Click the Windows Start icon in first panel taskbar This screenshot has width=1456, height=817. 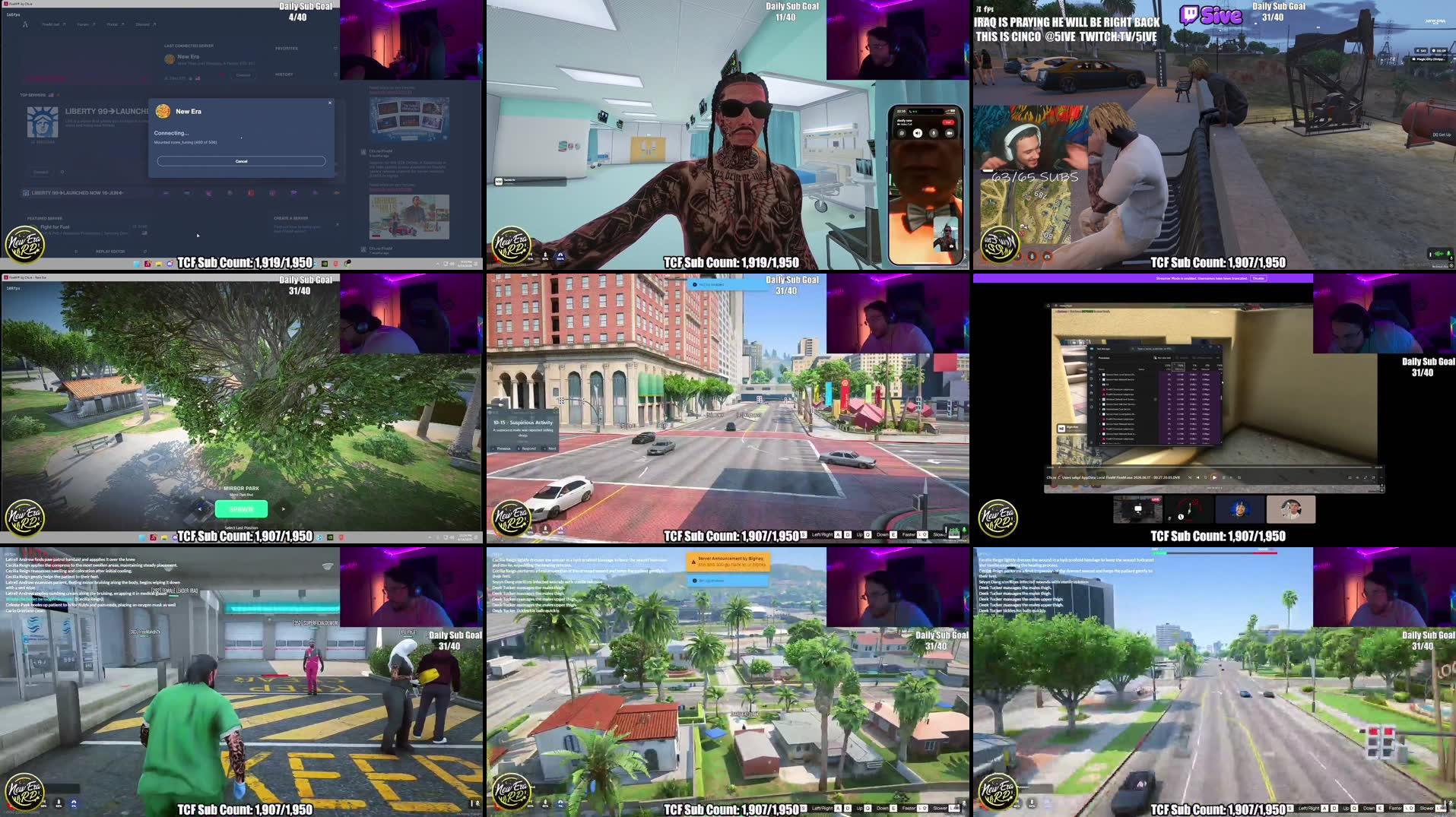coord(137,264)
